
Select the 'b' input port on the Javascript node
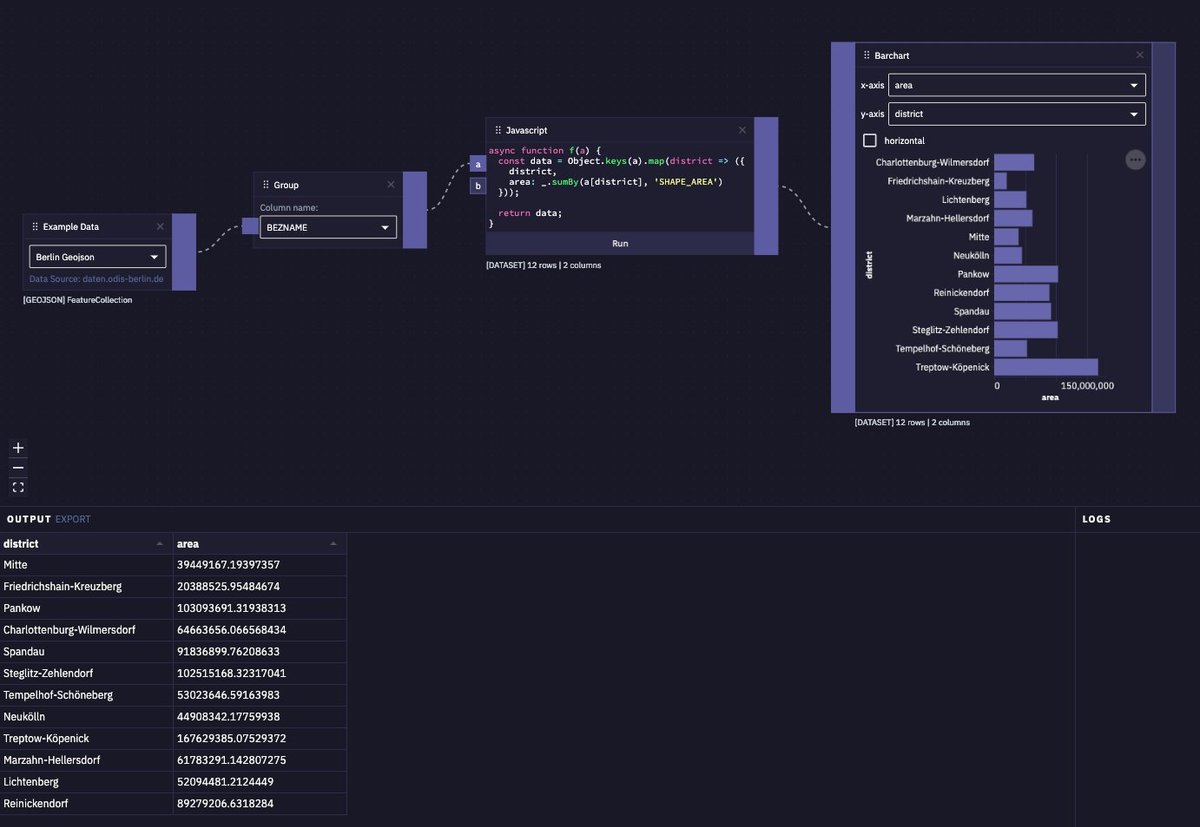point(477,184)
